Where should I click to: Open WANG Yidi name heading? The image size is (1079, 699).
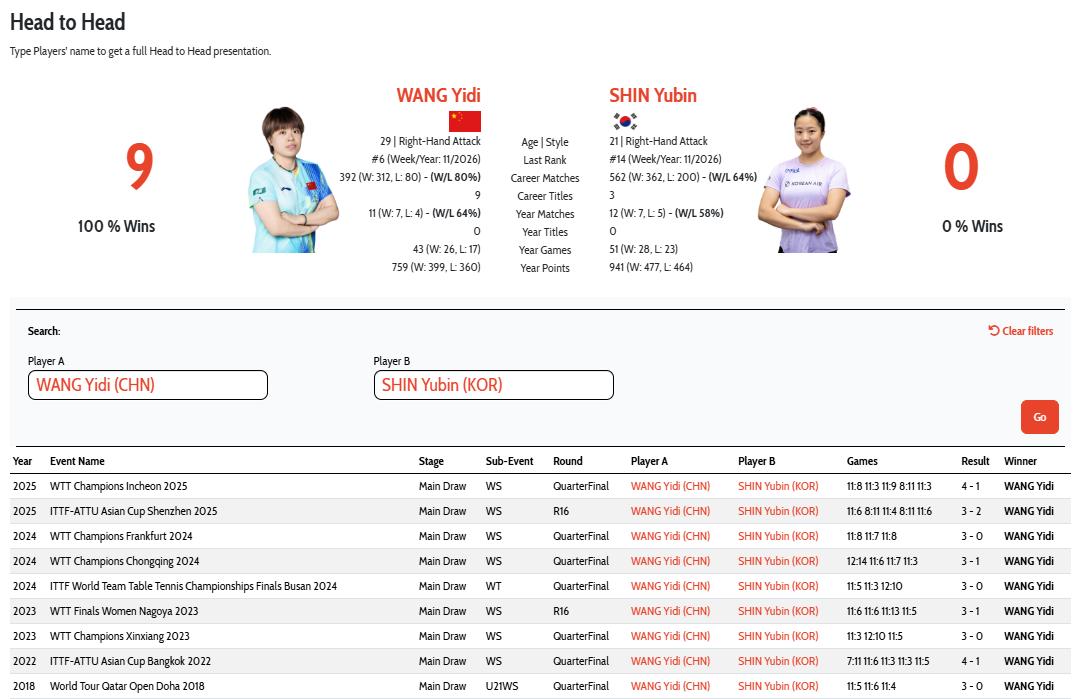(x=438, y=95)
